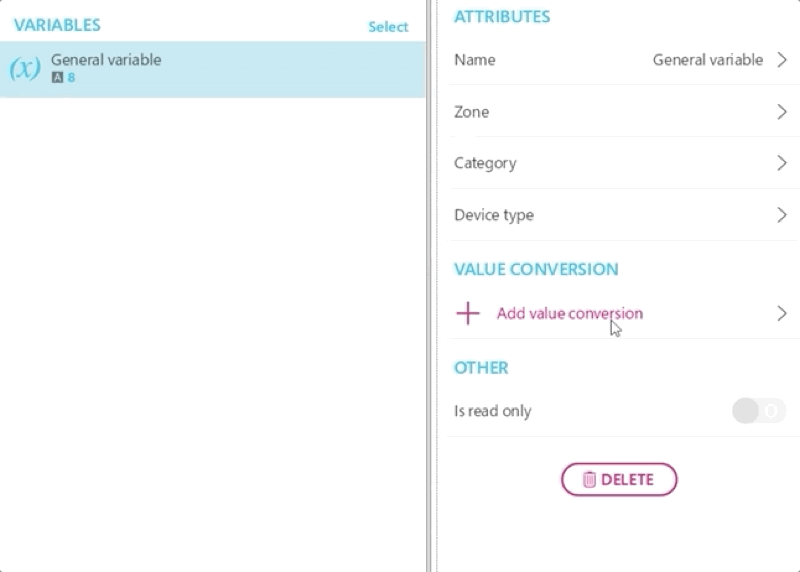Expand the Zone row chevron
The height and width of the screenshot is (572, 800).
pyautogui.click(x=782, y=112)
